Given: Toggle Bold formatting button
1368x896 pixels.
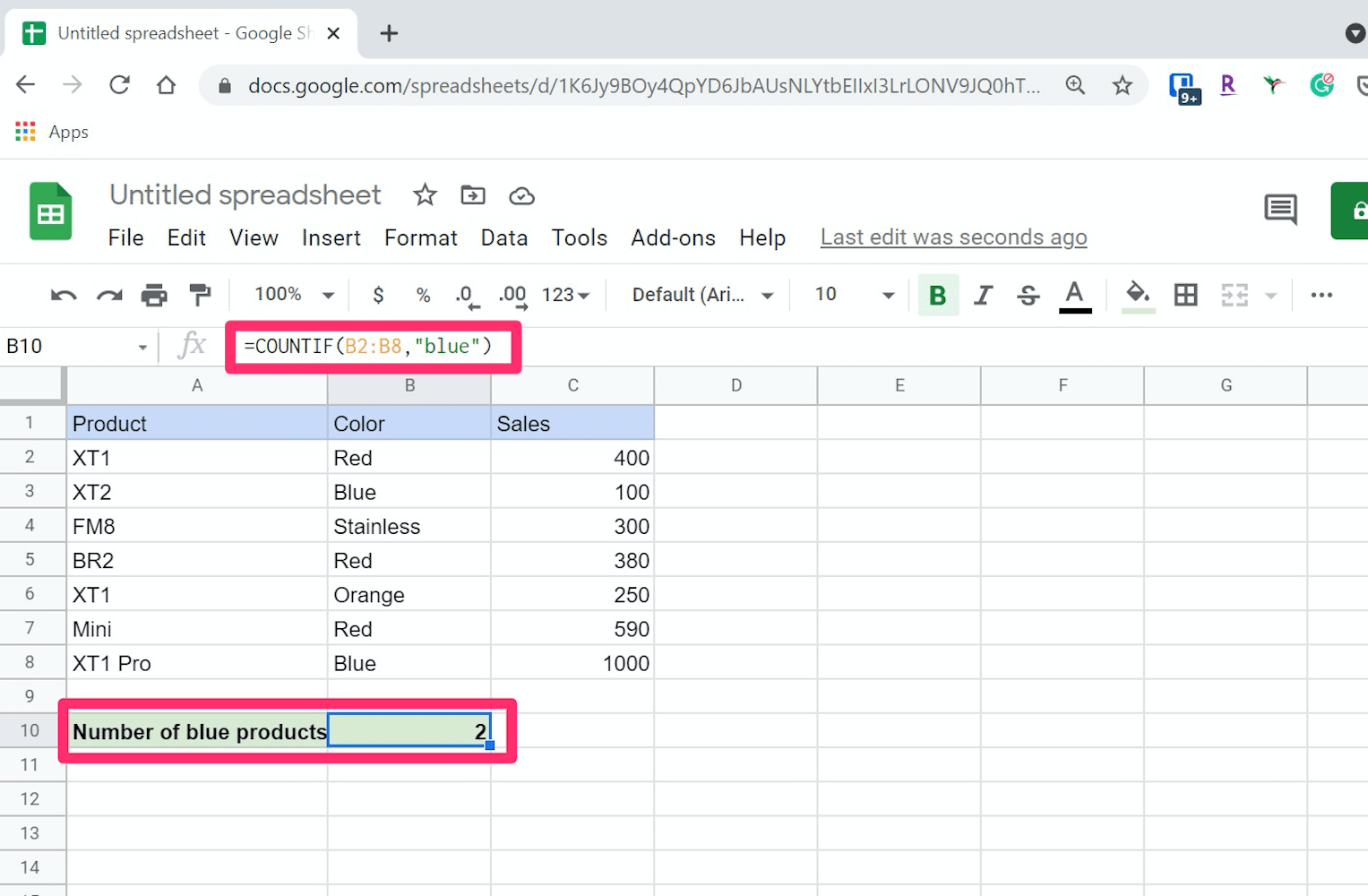Looking at the screenshot, I should [x=938, y=296].
